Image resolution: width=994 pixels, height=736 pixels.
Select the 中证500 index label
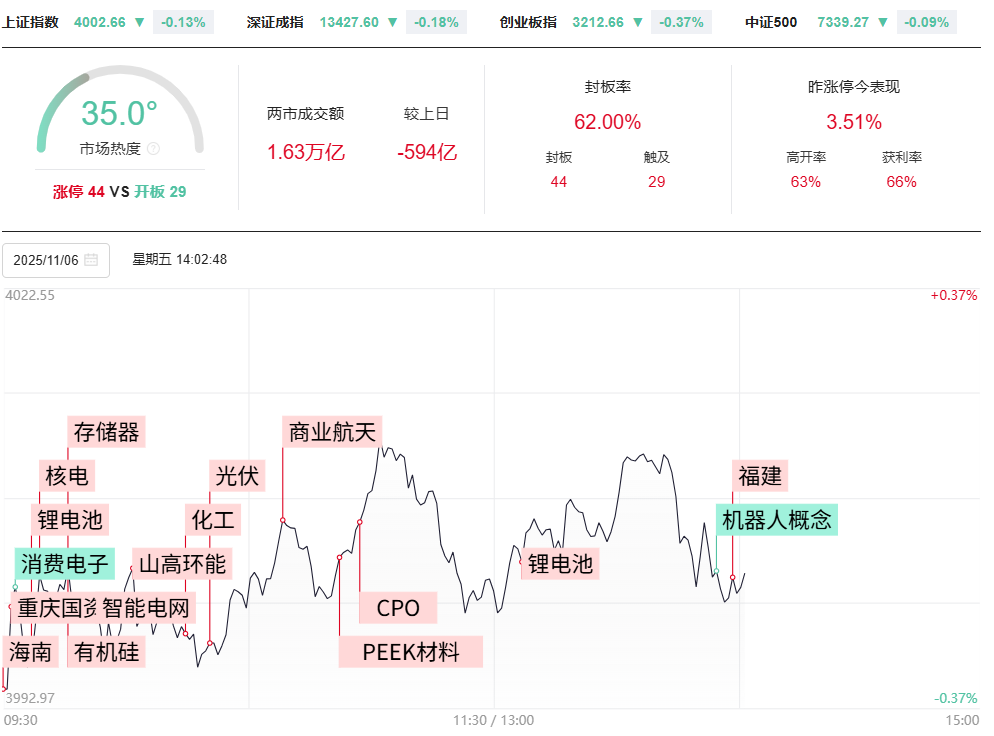coord(772,22)
